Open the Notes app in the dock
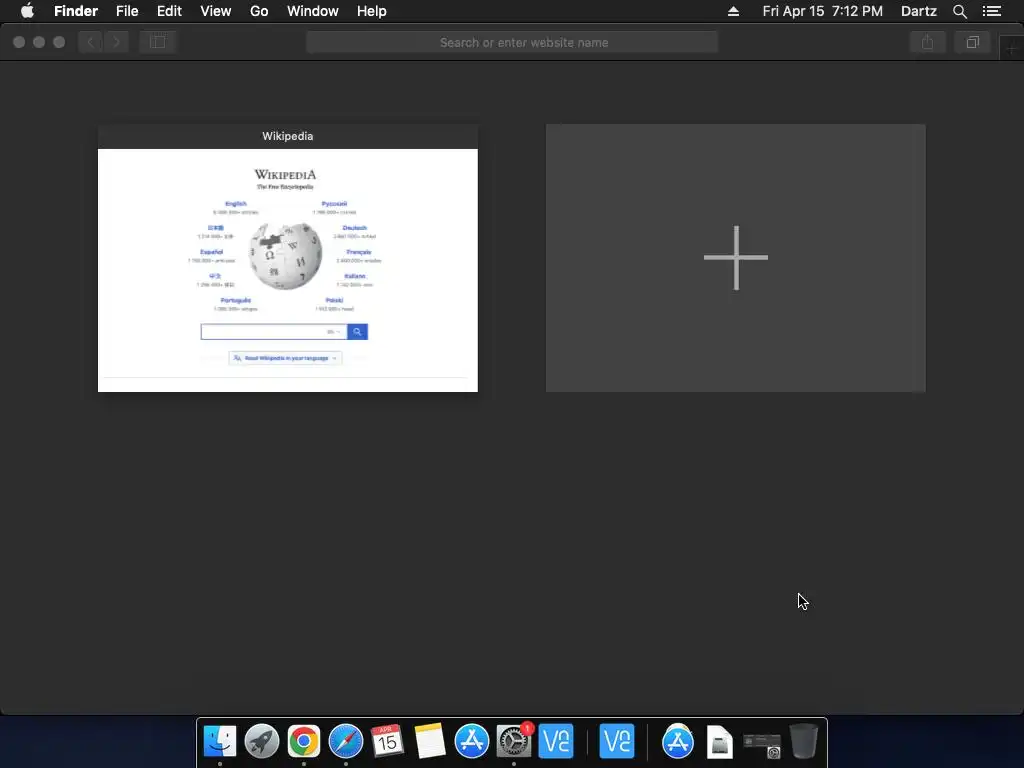This screenshot has height=768, width=1024. pyautogui.click(x=429, y=741)
